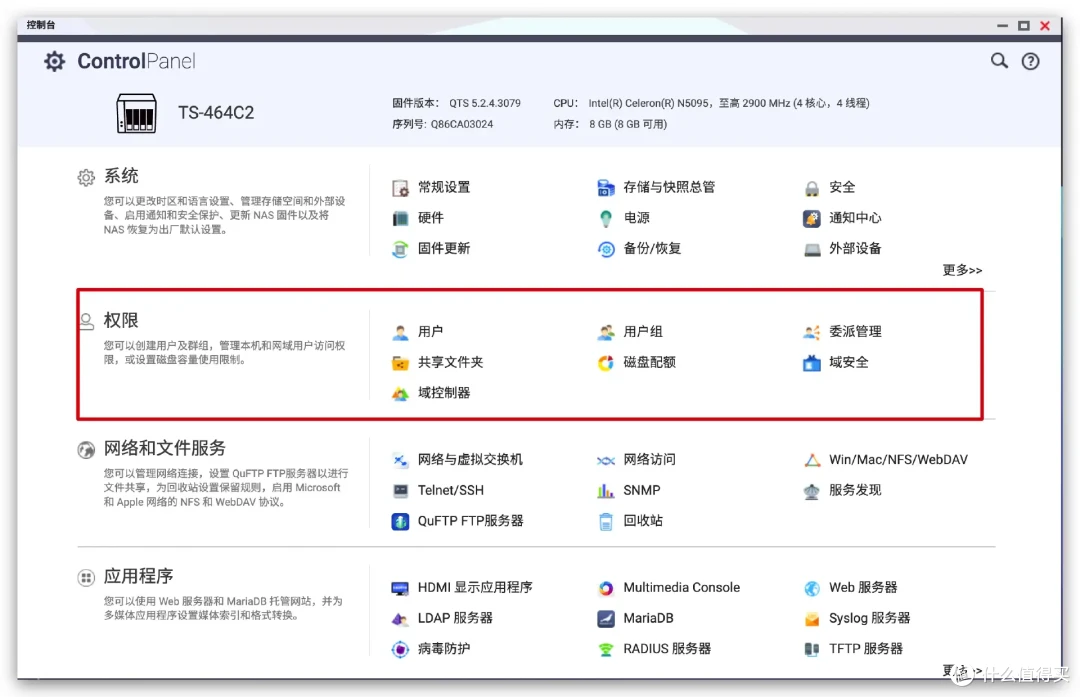Open the 磁盘配额 quota icon
The width and height of the screenshot is (1080, 697).
605,363
